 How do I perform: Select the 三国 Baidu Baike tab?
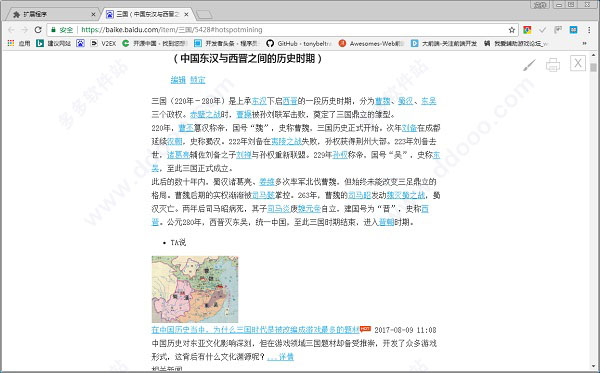[x=147, y=14]
